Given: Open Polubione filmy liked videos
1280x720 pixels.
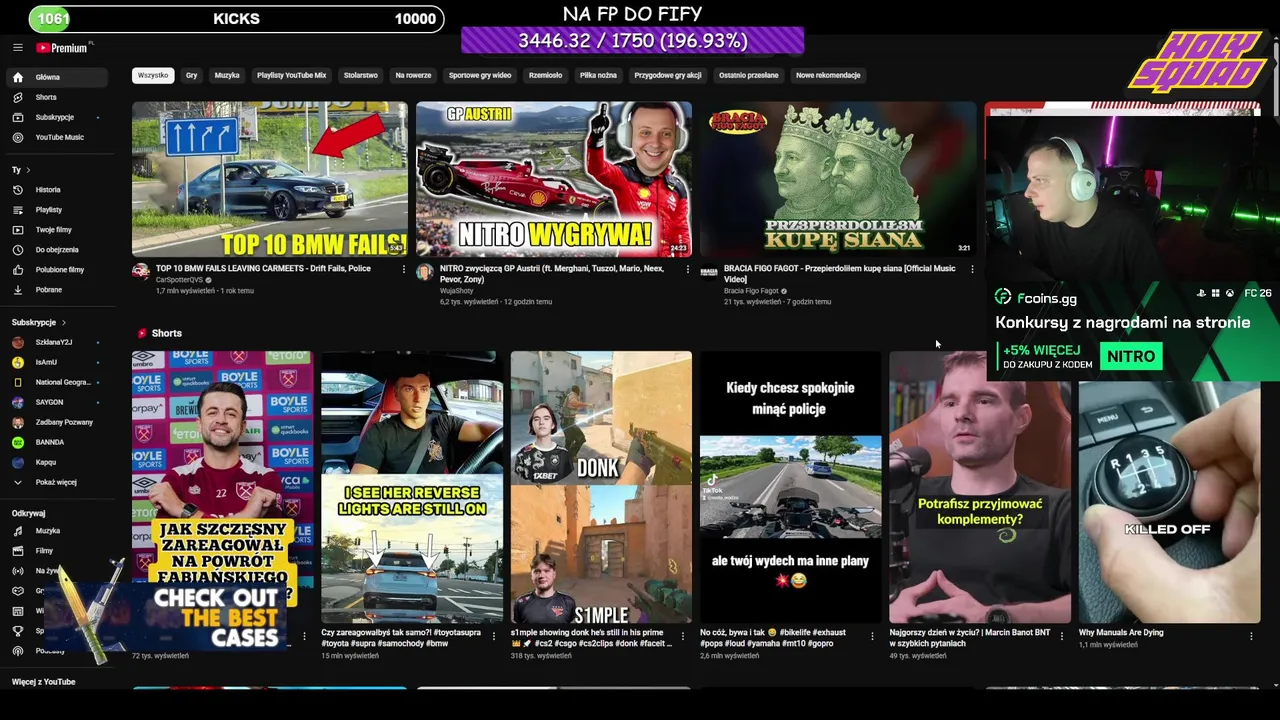Looking at the screenshot, I should click(56, 269).
